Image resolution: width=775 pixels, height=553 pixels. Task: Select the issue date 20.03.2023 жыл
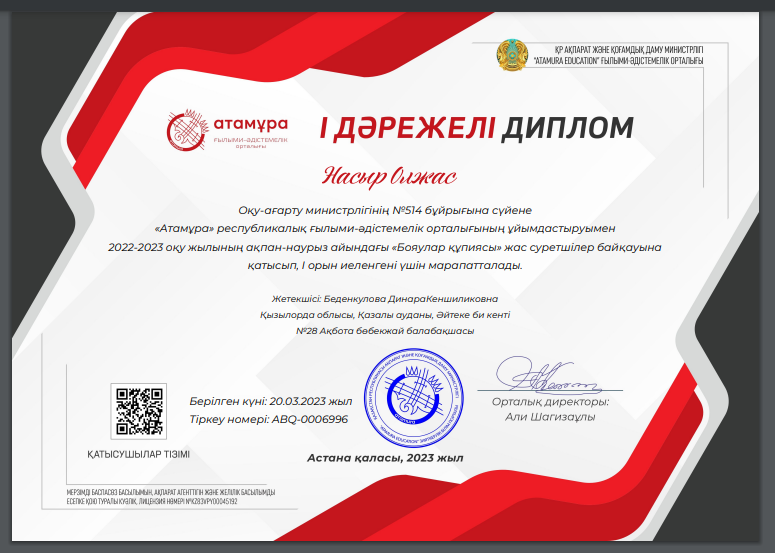pos(270,401)
